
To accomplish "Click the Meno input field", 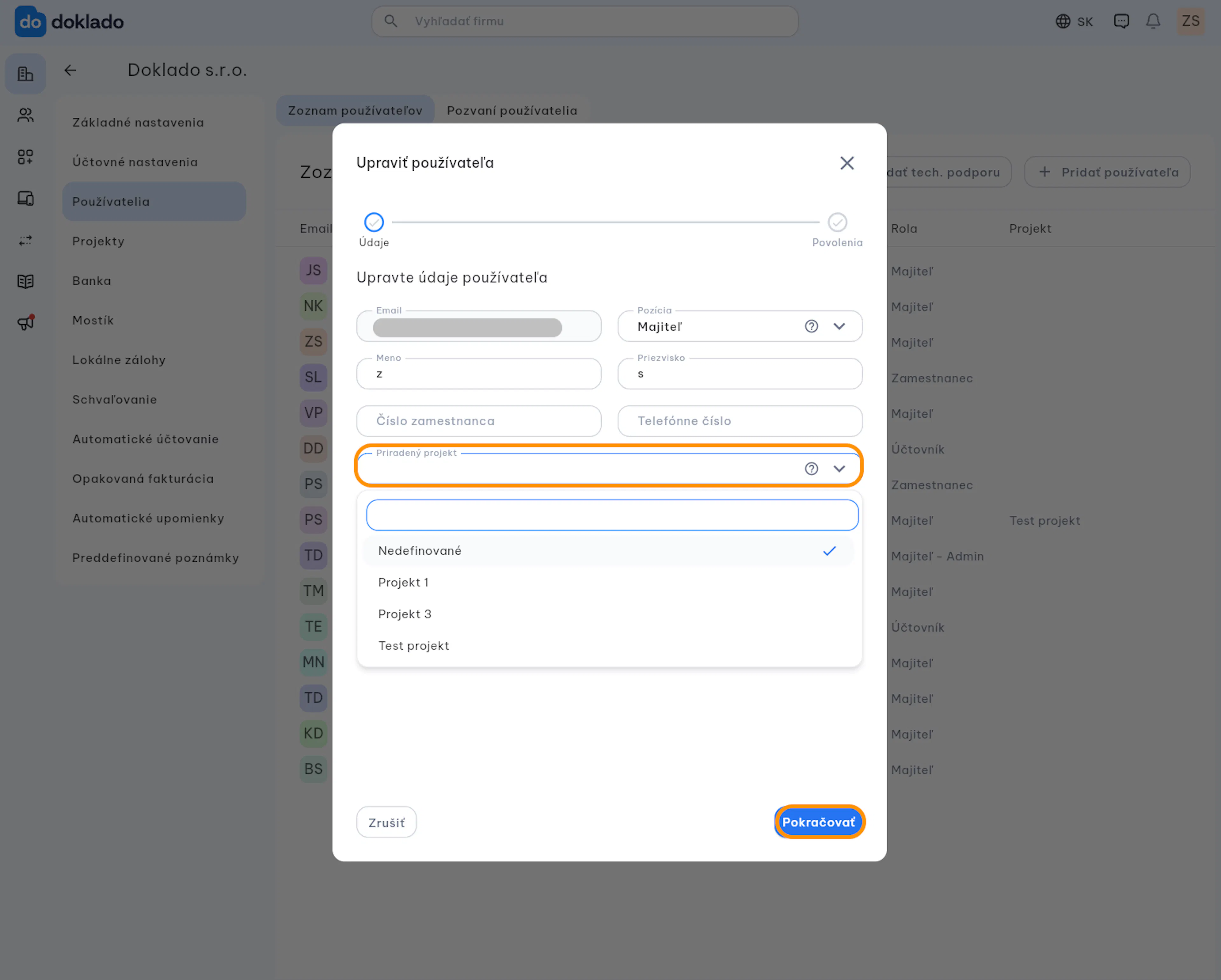I will click(479, 373).
